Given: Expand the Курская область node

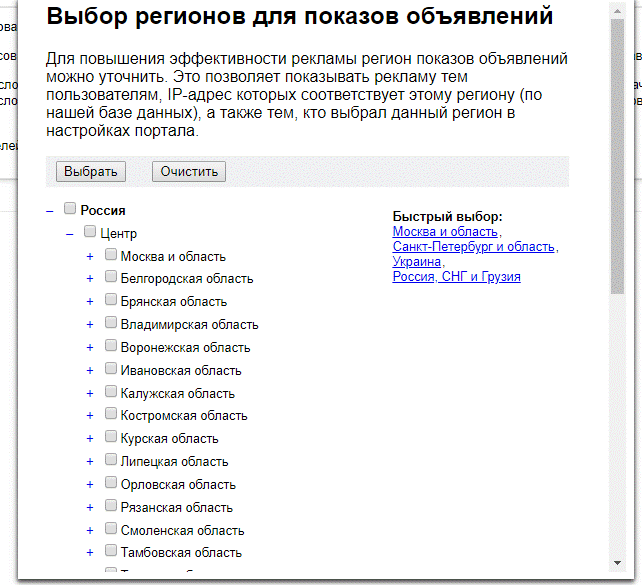Looking at the screenshot, I should [90, 439].
